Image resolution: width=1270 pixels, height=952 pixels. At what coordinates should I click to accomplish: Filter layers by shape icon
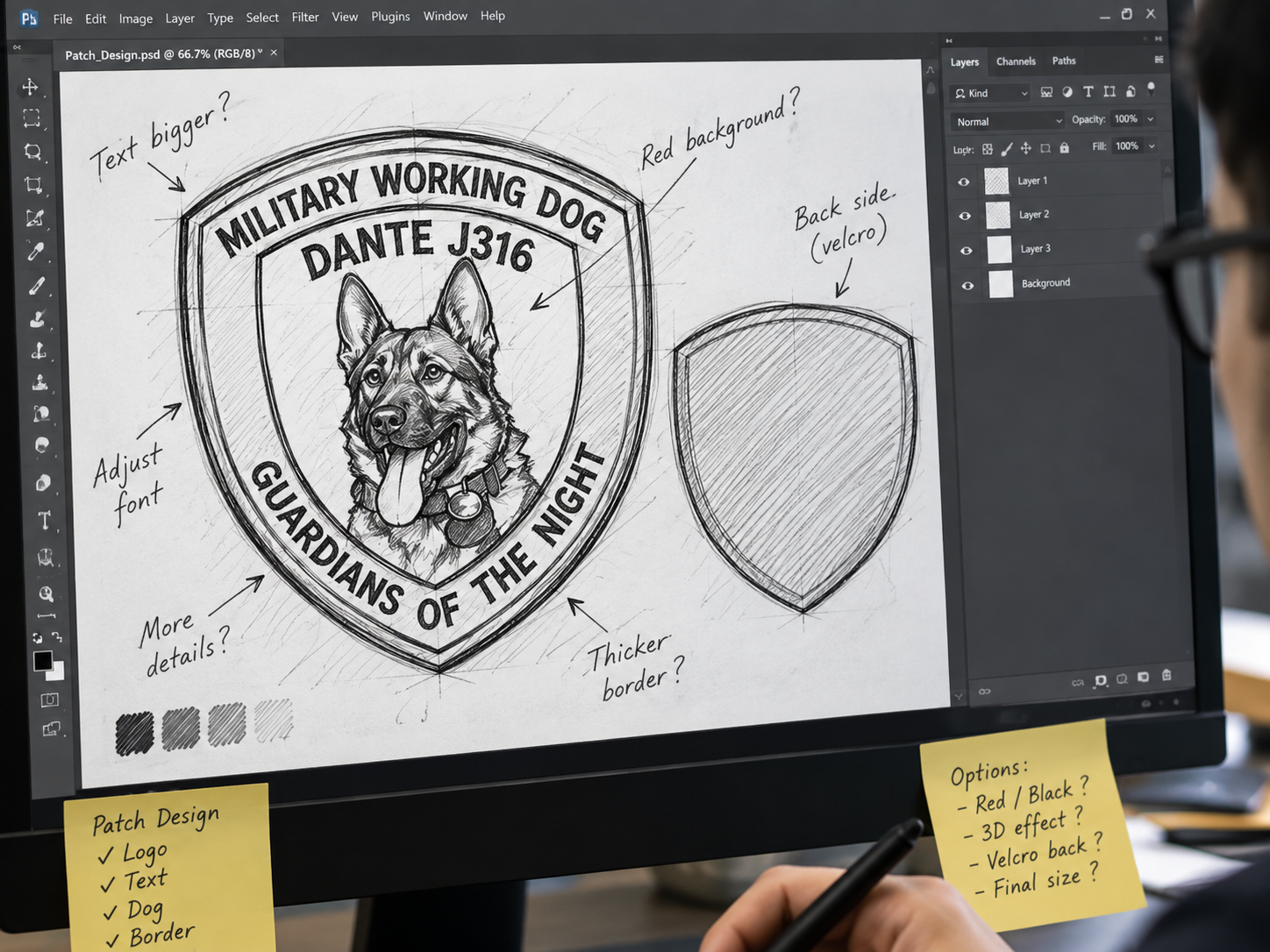pyautogui.click(x=1109, y=91)
